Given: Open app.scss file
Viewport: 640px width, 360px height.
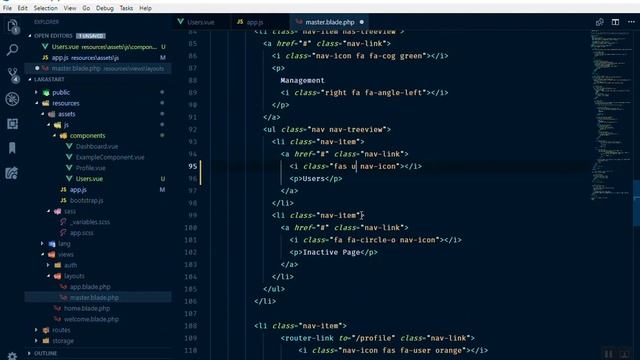Looking at the screenshot, I should pyautogui.click(x=81, y=233).
